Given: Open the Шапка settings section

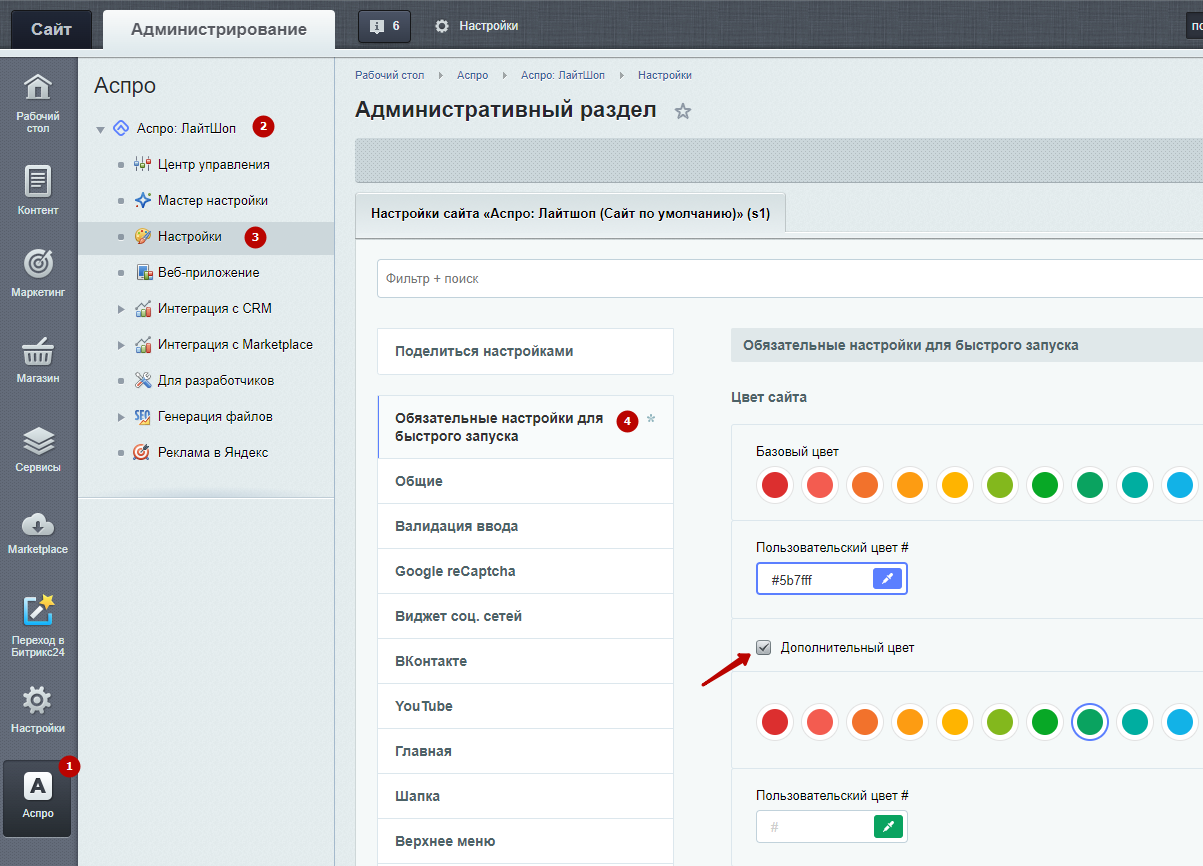Looking at the screenshot, I should click(x=525, y=796).
